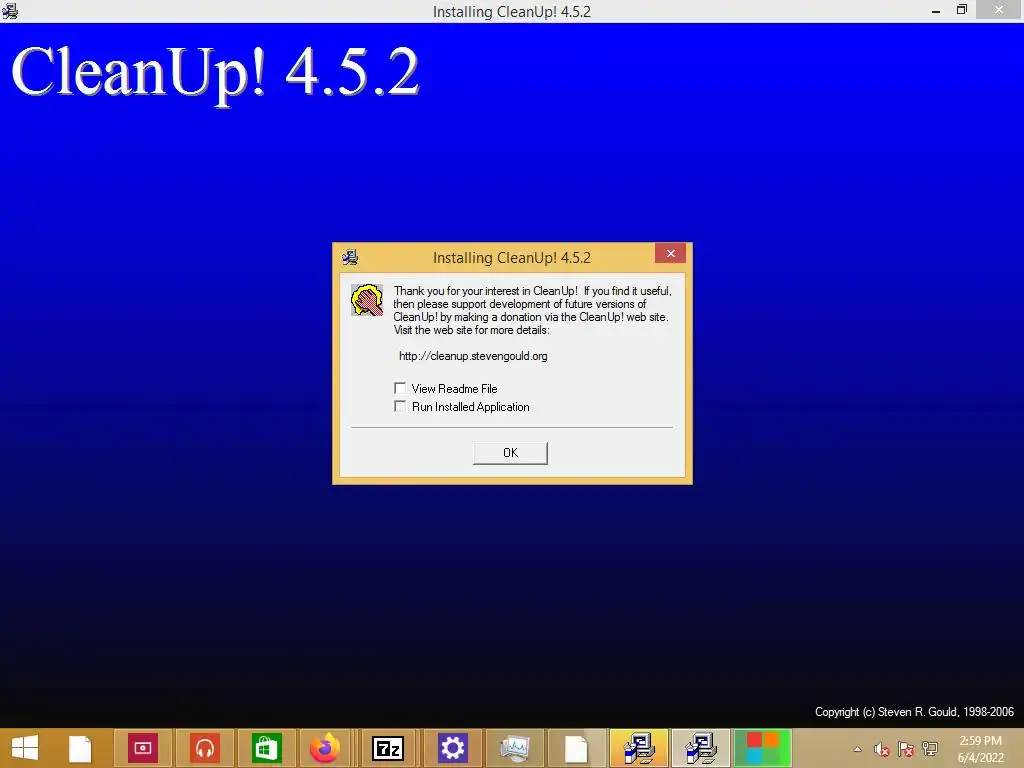Image resolution: width=1024 pixels, height=768 pixels.
Task: Click the white page icon beside the monitor icon
Action: pos(576,748)
